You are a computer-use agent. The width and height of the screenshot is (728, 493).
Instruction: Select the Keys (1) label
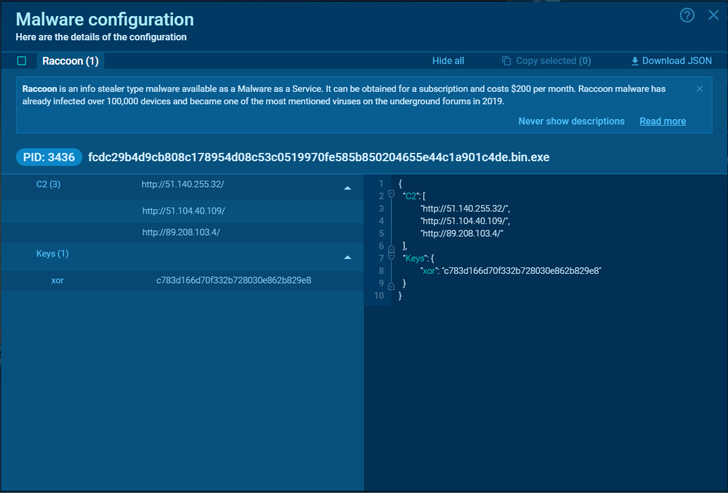pos(52,253)
